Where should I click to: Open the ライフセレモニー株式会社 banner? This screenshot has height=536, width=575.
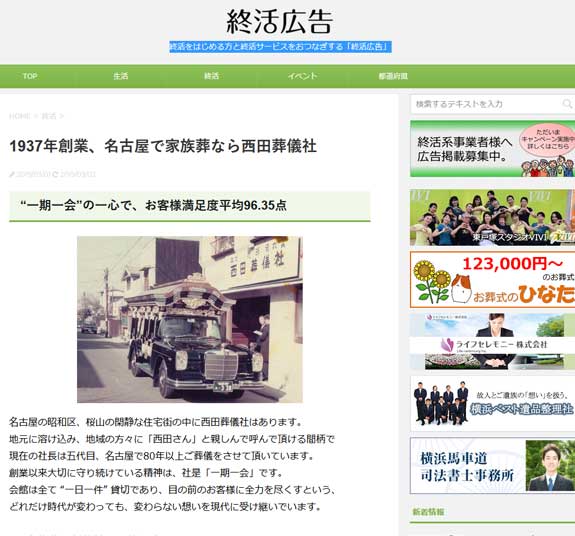point(492,341)
